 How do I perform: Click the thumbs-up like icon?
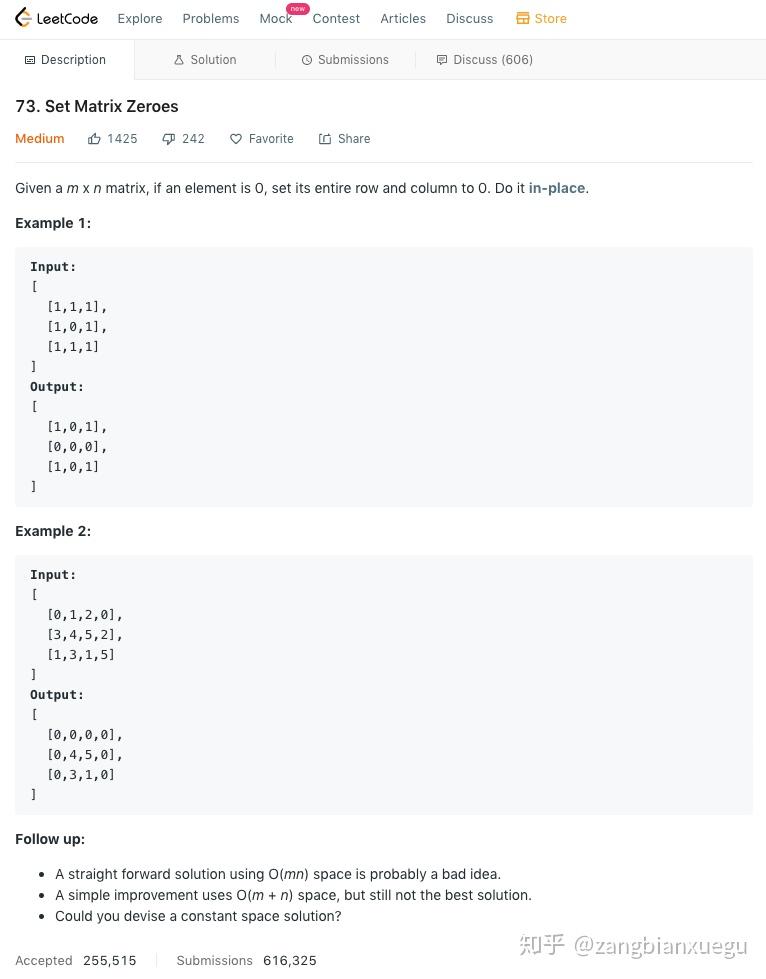coord(94,139)
